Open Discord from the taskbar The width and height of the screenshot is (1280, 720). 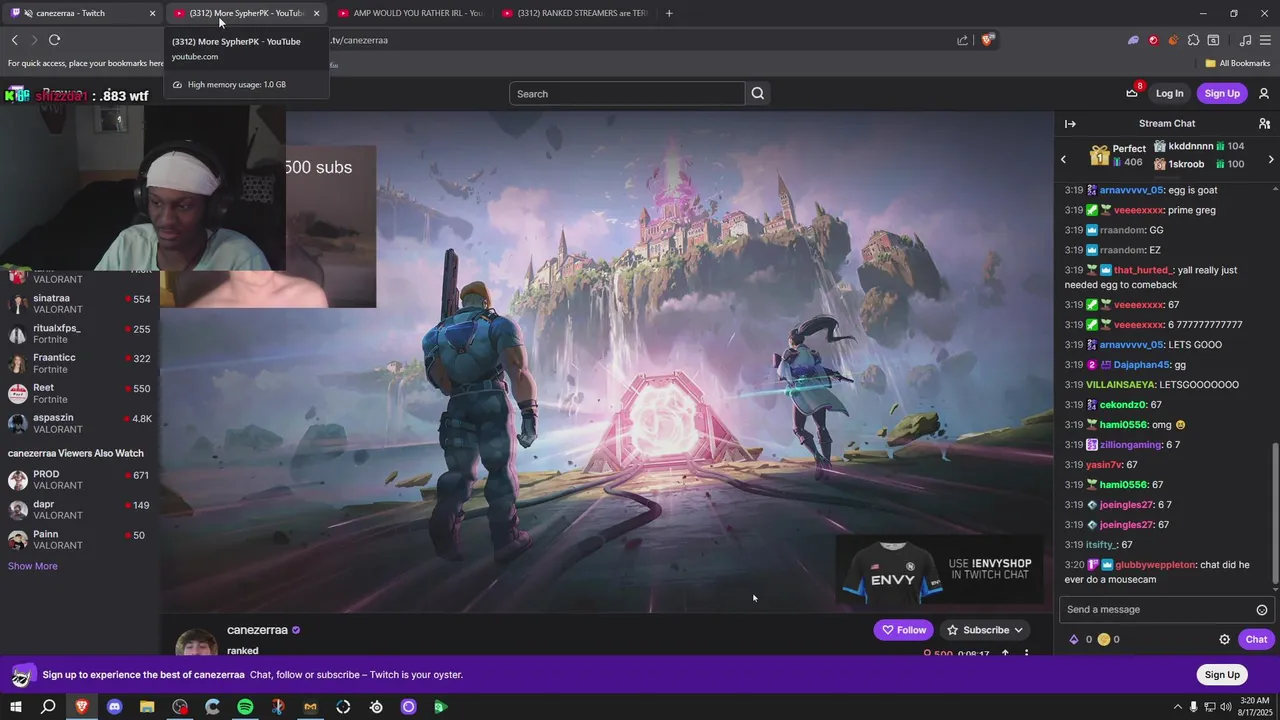tap(114, 707)
